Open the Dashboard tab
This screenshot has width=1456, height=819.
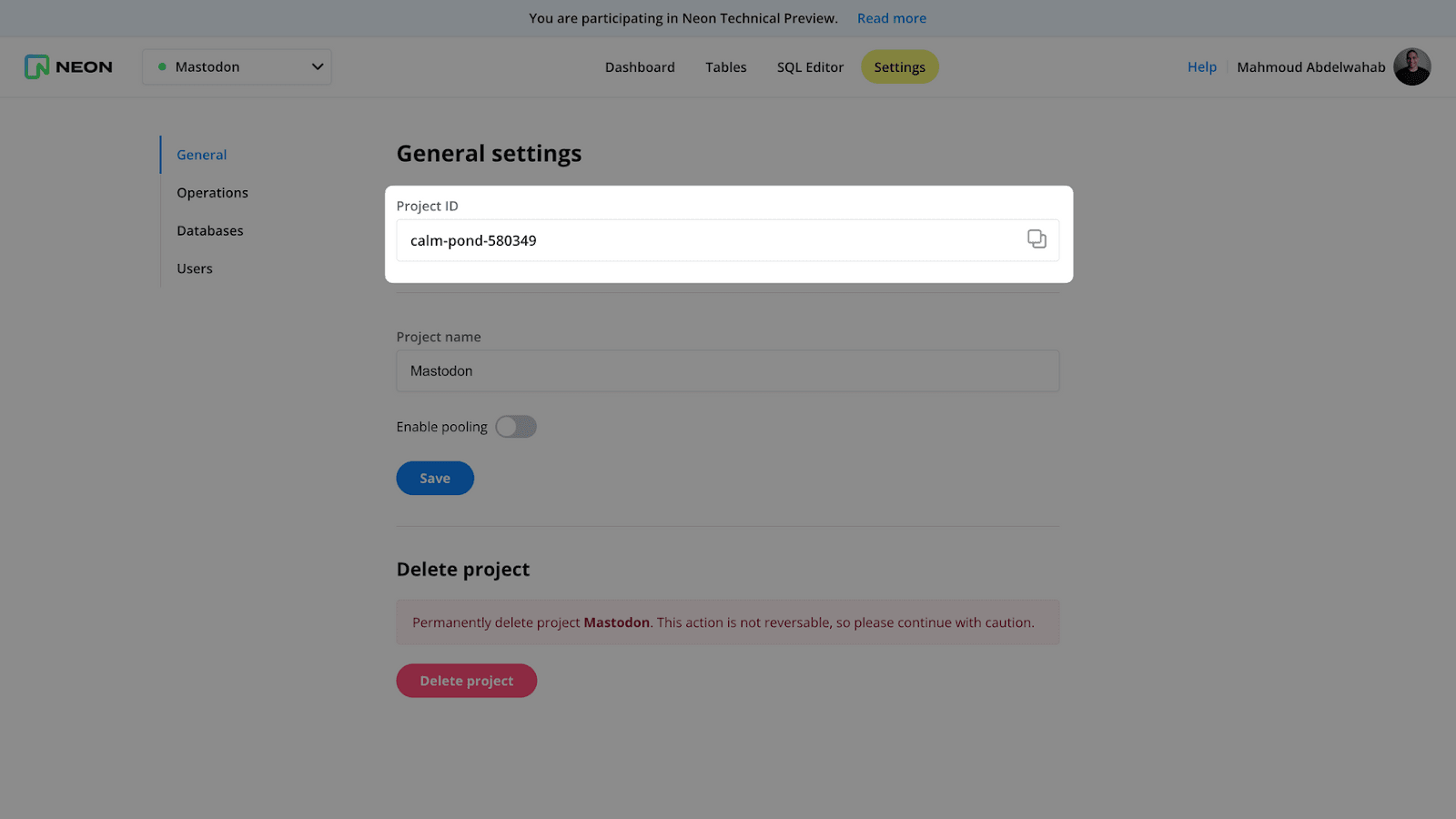640,67
